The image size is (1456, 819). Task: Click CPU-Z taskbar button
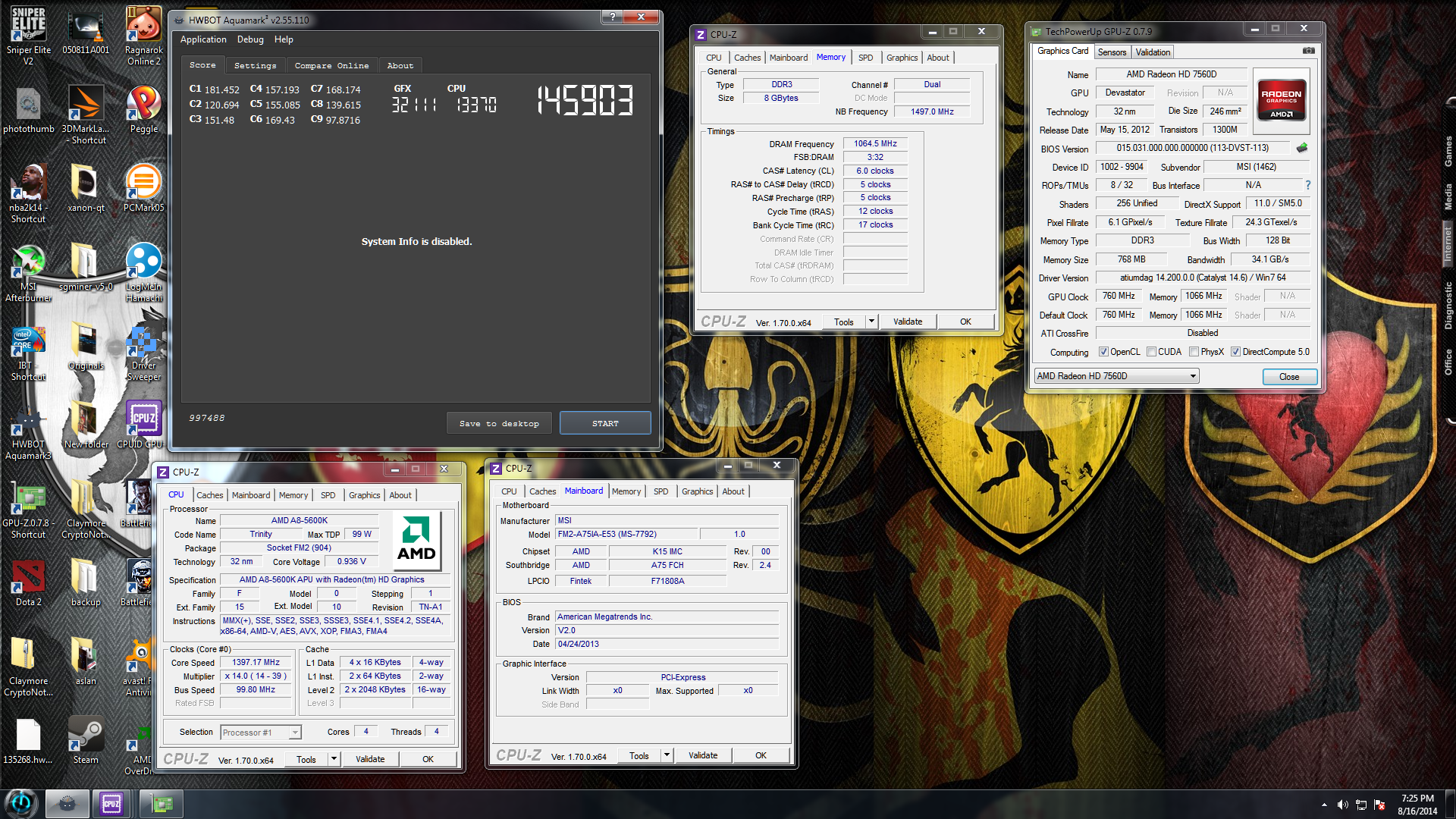pos(111,803)
